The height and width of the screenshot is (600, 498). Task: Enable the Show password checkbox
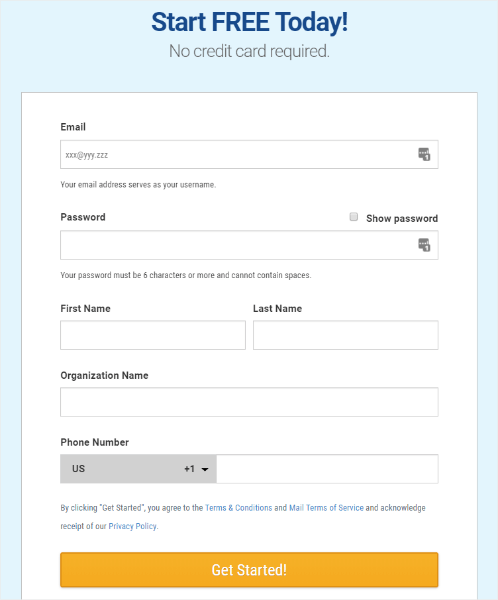354,217
